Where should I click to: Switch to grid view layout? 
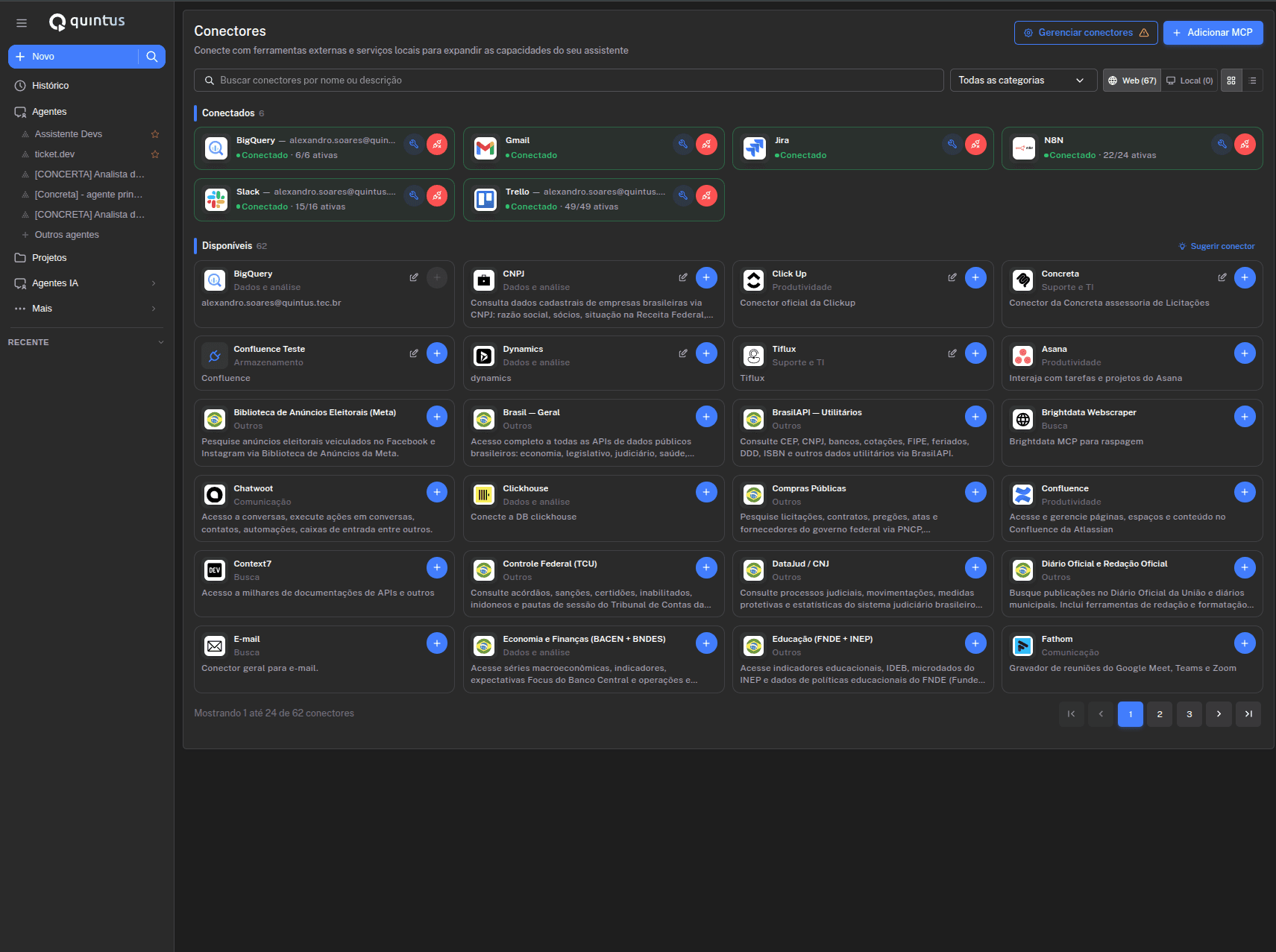tap(1231, 81)
